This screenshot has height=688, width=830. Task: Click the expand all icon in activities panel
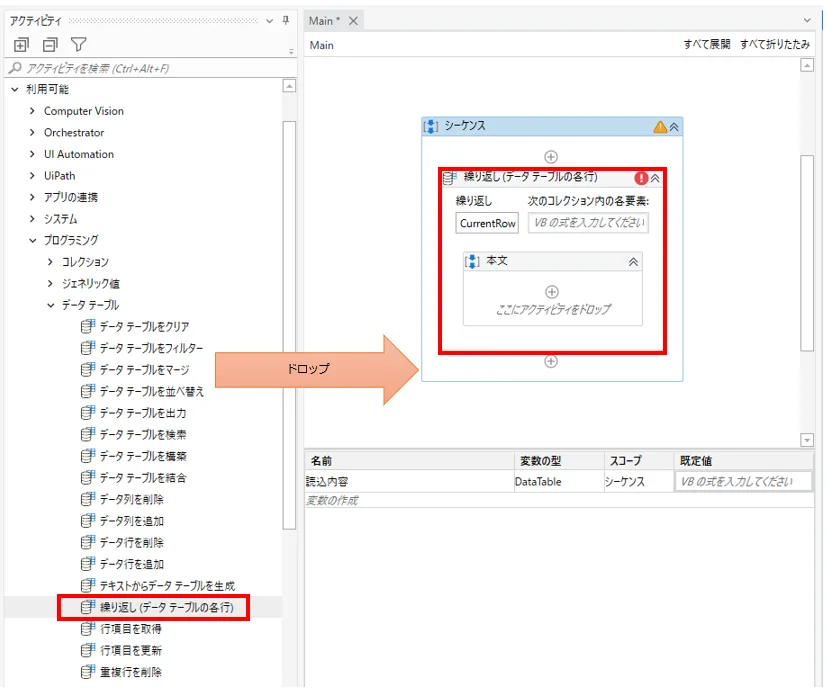coord(21,44)
